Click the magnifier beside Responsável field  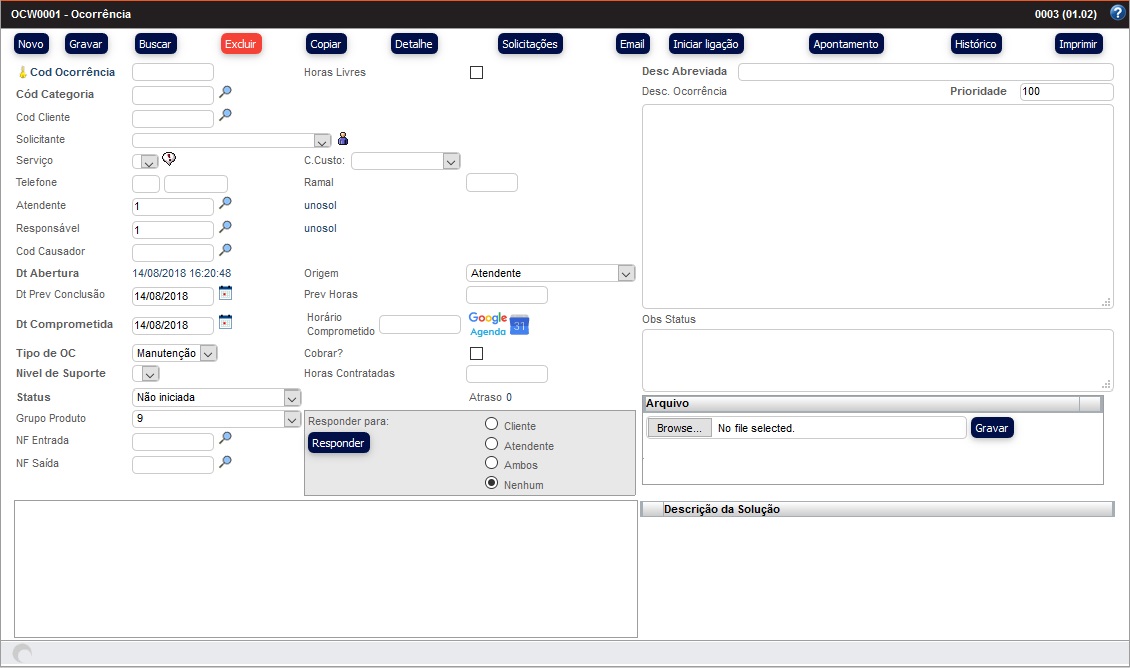tap(226, 227)
